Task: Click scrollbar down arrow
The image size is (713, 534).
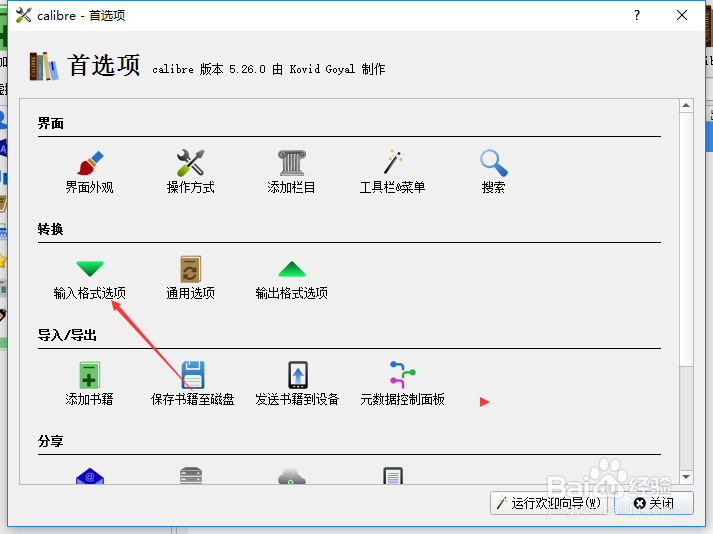Action: point(686,477)
